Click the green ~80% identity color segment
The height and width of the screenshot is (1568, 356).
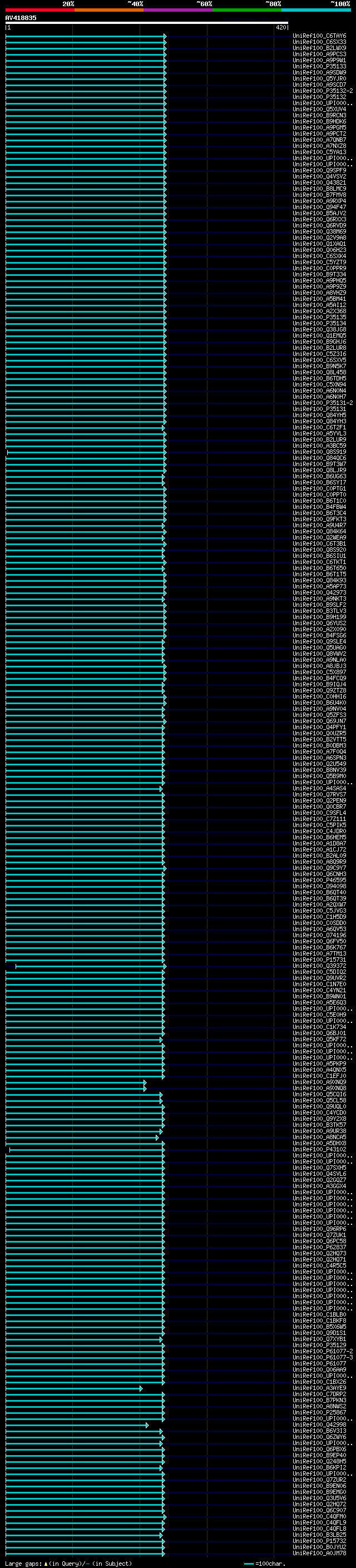point(247,10)
